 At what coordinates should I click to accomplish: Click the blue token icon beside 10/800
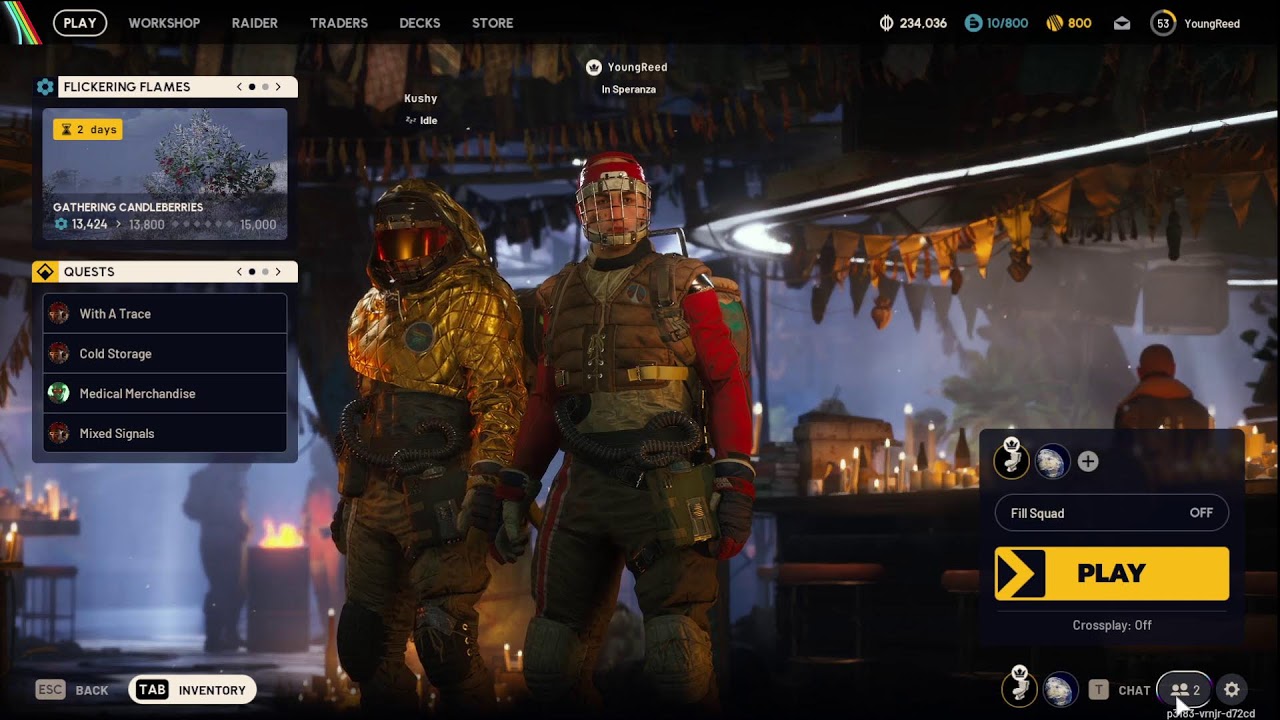tap(973, 23)
